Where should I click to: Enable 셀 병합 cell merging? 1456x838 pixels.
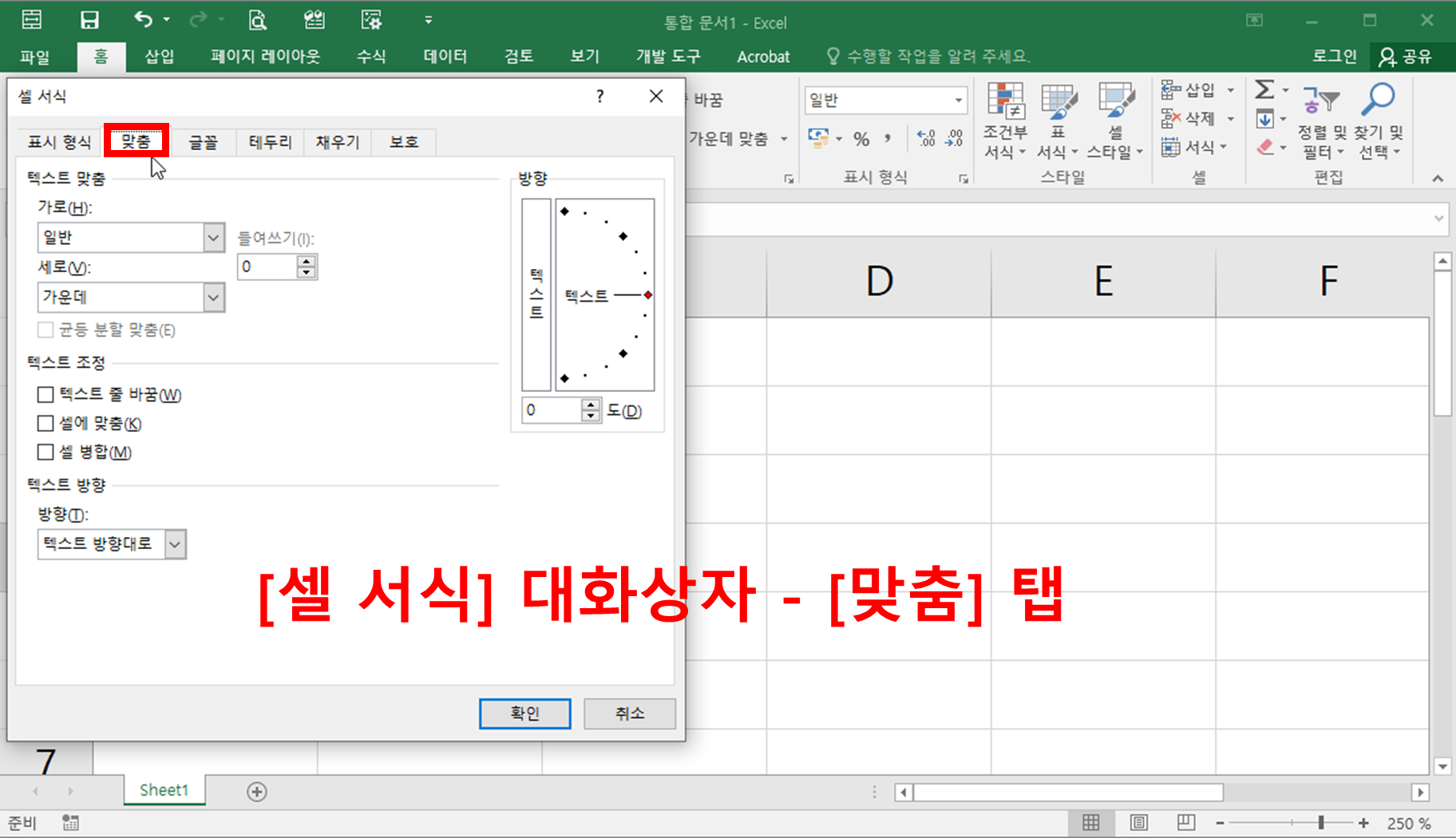point(45,452)
